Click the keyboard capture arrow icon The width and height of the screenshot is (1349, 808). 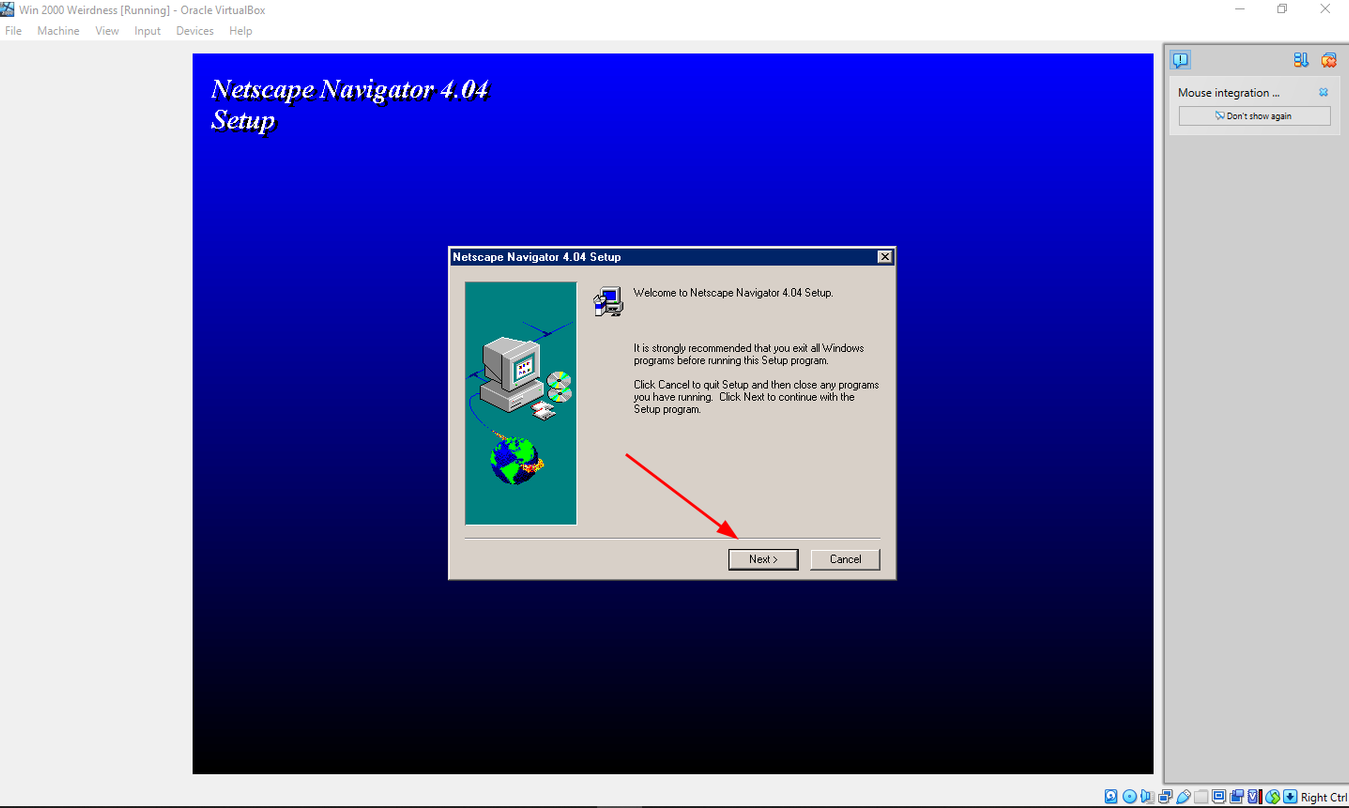pos(1291,797)
